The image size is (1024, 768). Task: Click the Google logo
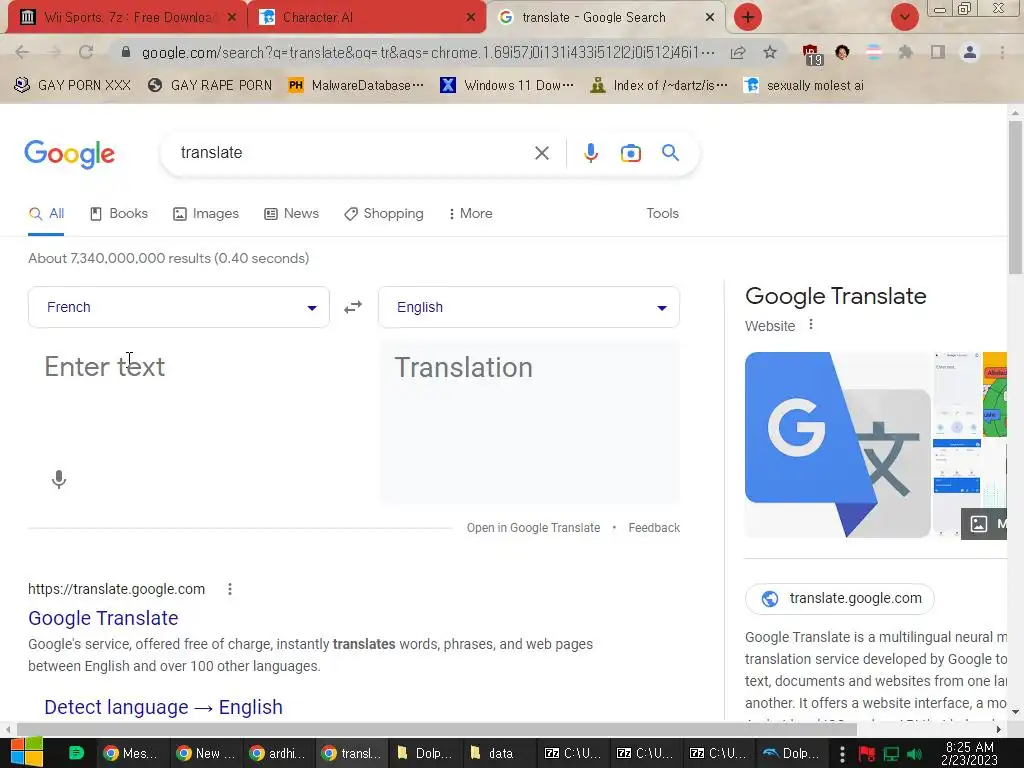(69, 154)
